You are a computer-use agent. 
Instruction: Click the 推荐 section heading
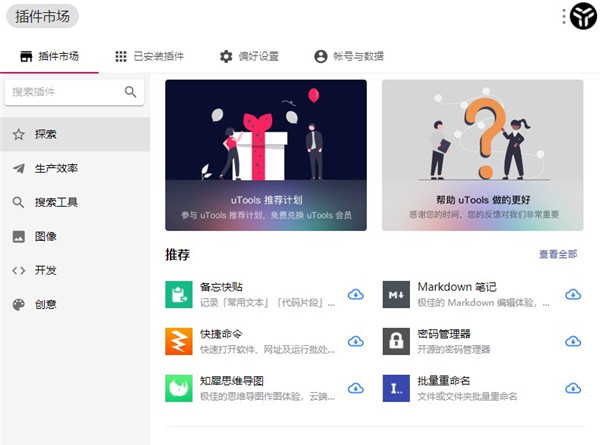(x=177, y=255)
